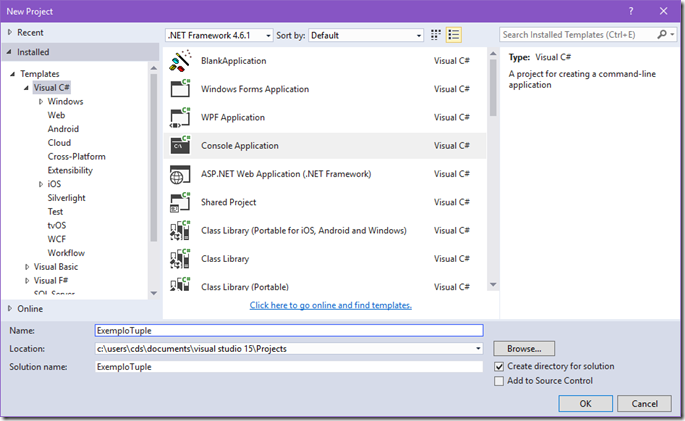Expand the Online section

tap(10, 309)
